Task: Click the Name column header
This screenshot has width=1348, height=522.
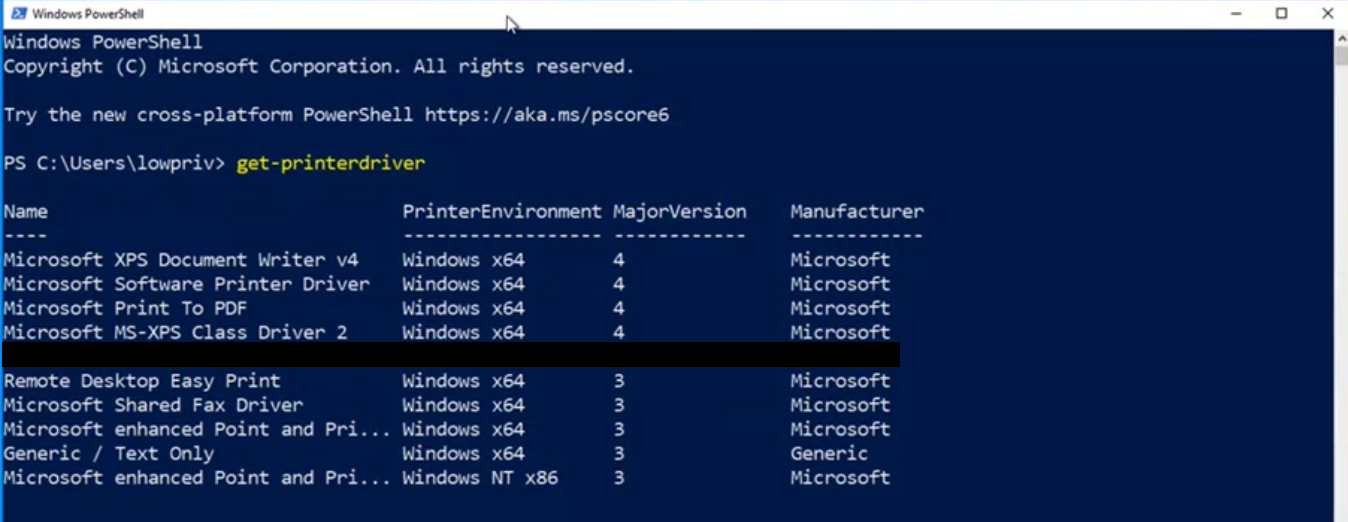Action: click(25, 212)
